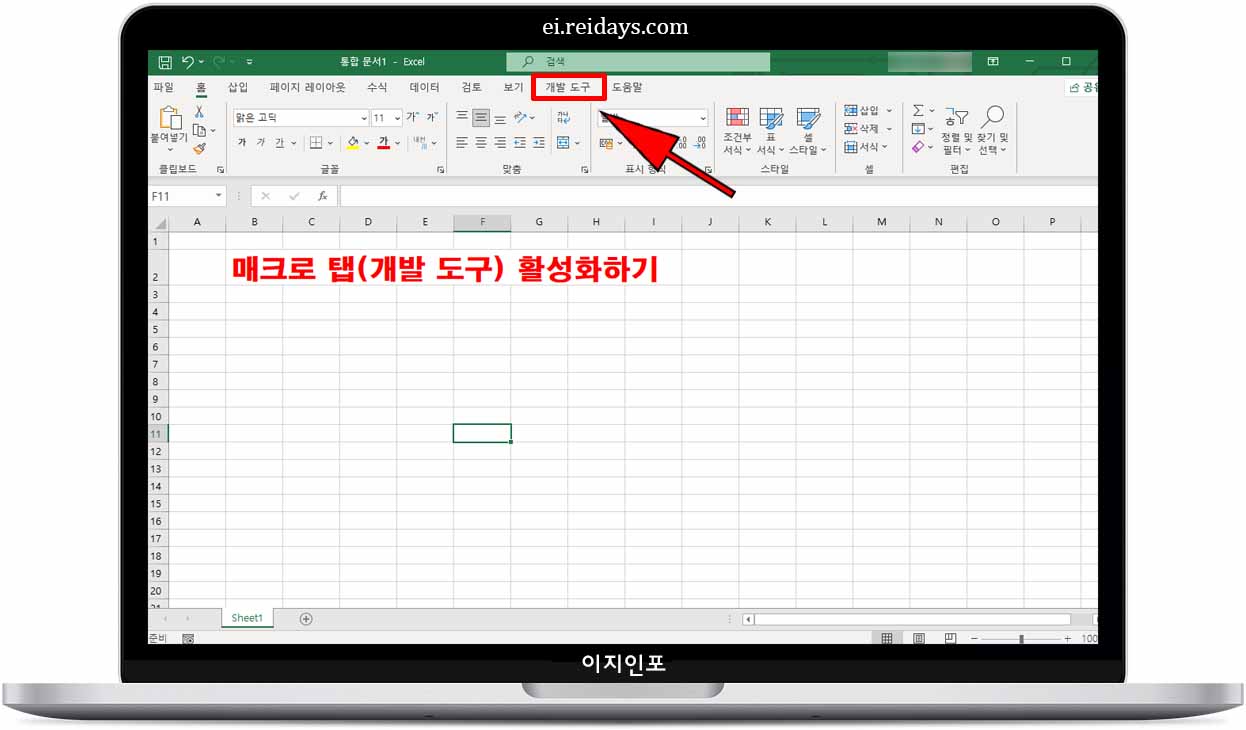Toggle bold formatting (가)
This screenshot has width=1246, height=730.
[243, 141]
